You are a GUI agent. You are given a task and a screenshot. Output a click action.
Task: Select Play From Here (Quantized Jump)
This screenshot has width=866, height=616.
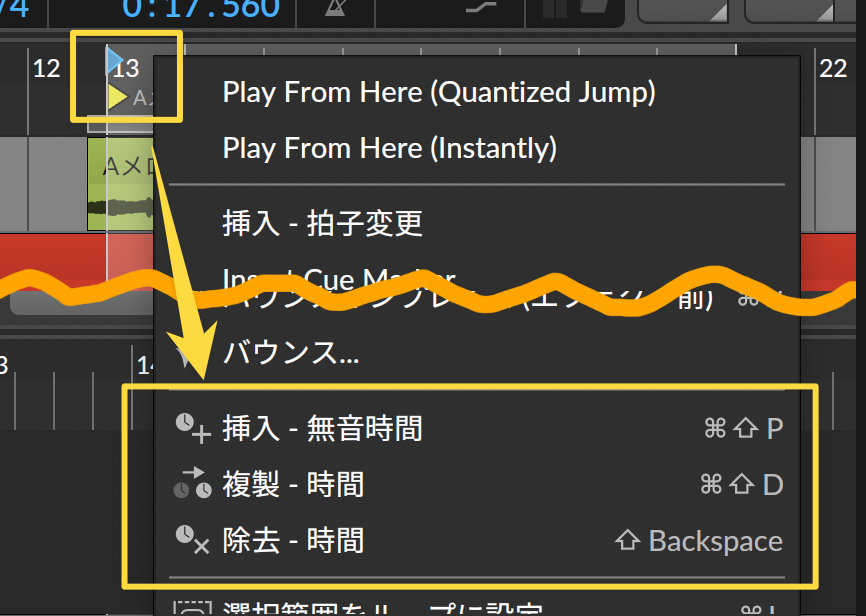[439, 92]
